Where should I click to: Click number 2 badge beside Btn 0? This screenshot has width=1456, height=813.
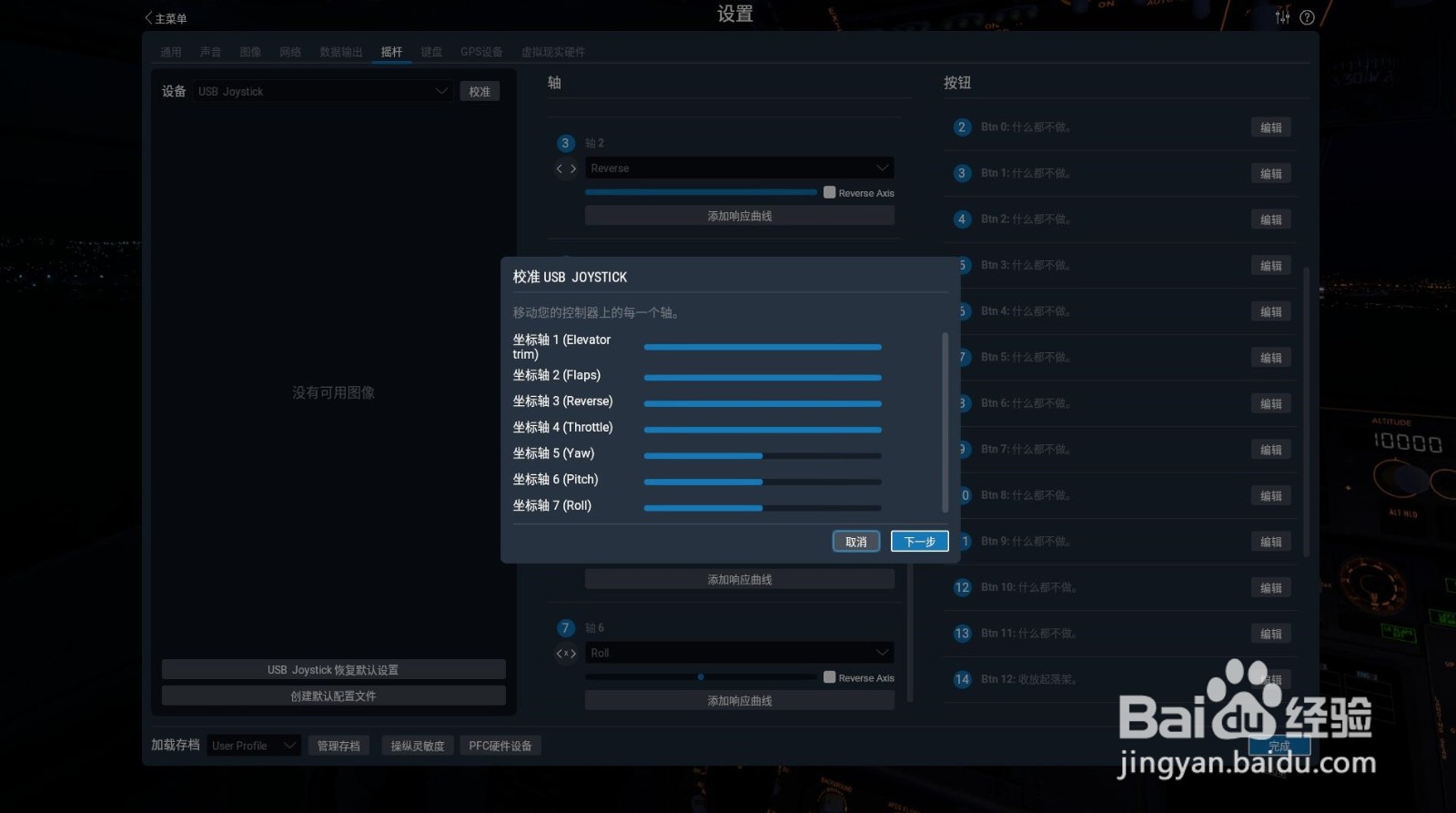pyautogui.click(x=962, y=127)
